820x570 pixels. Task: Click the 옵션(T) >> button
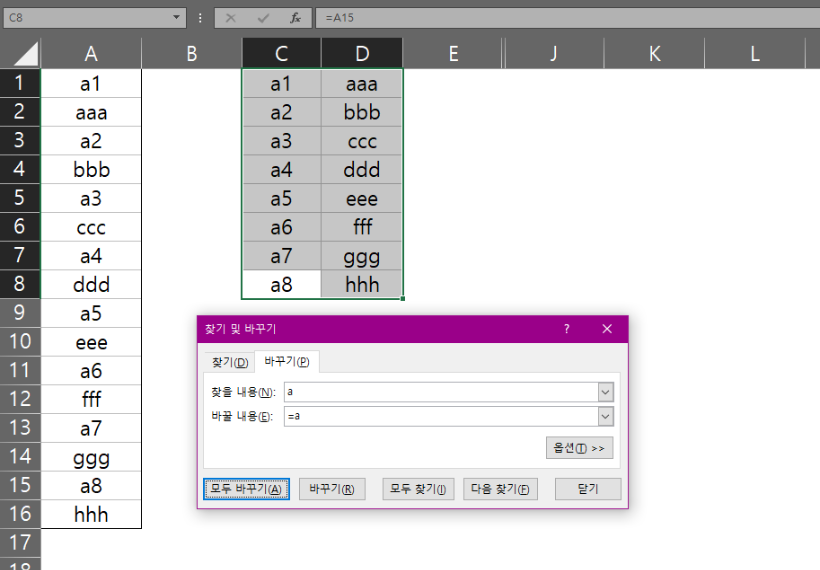pos(579,448)
